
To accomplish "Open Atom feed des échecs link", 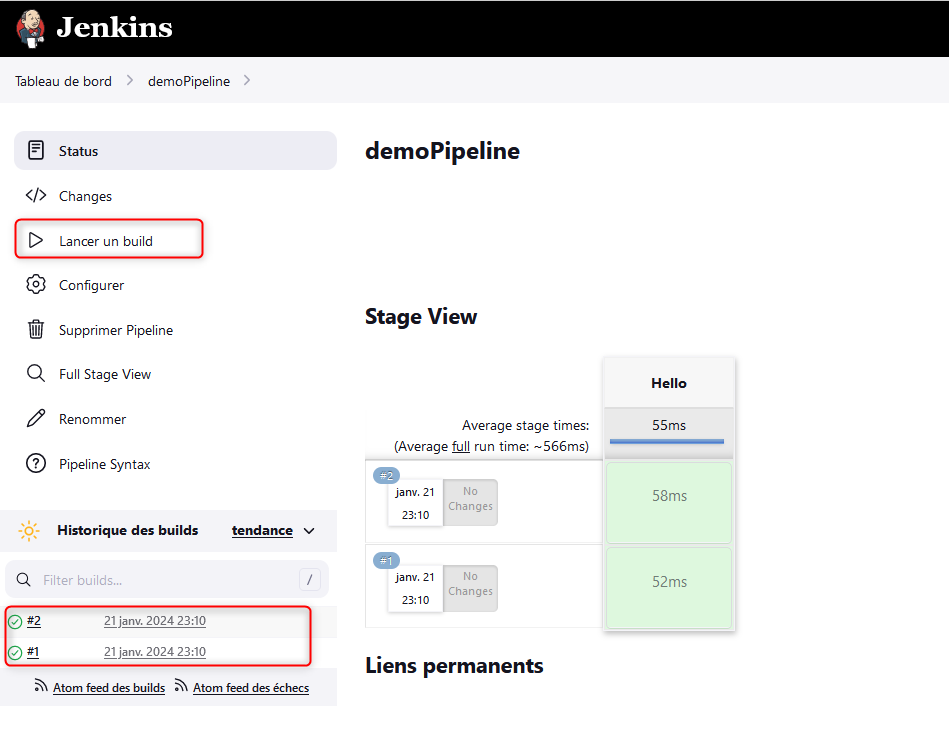I will [251, 687].
